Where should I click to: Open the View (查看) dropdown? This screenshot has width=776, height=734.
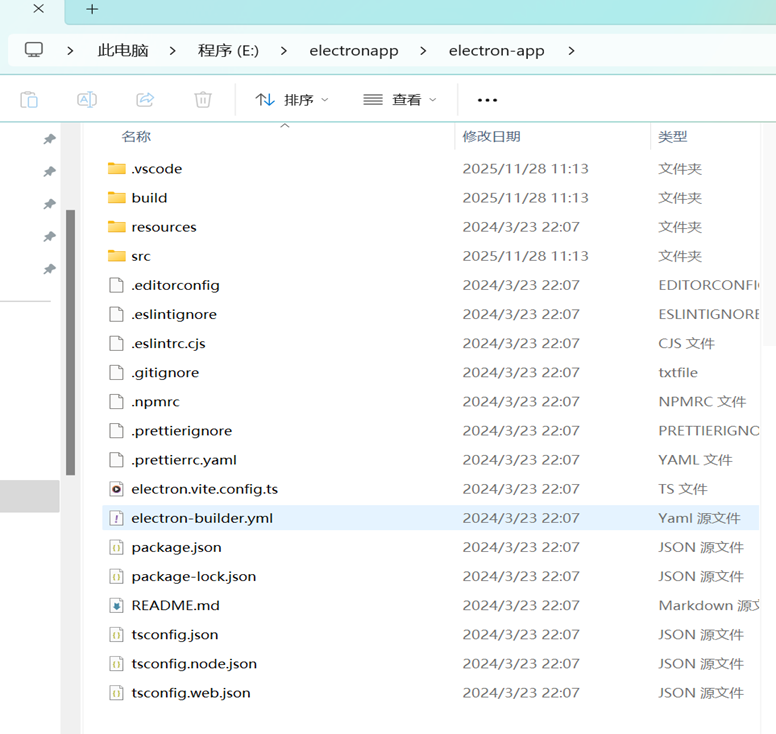click(x=400, y=100)
